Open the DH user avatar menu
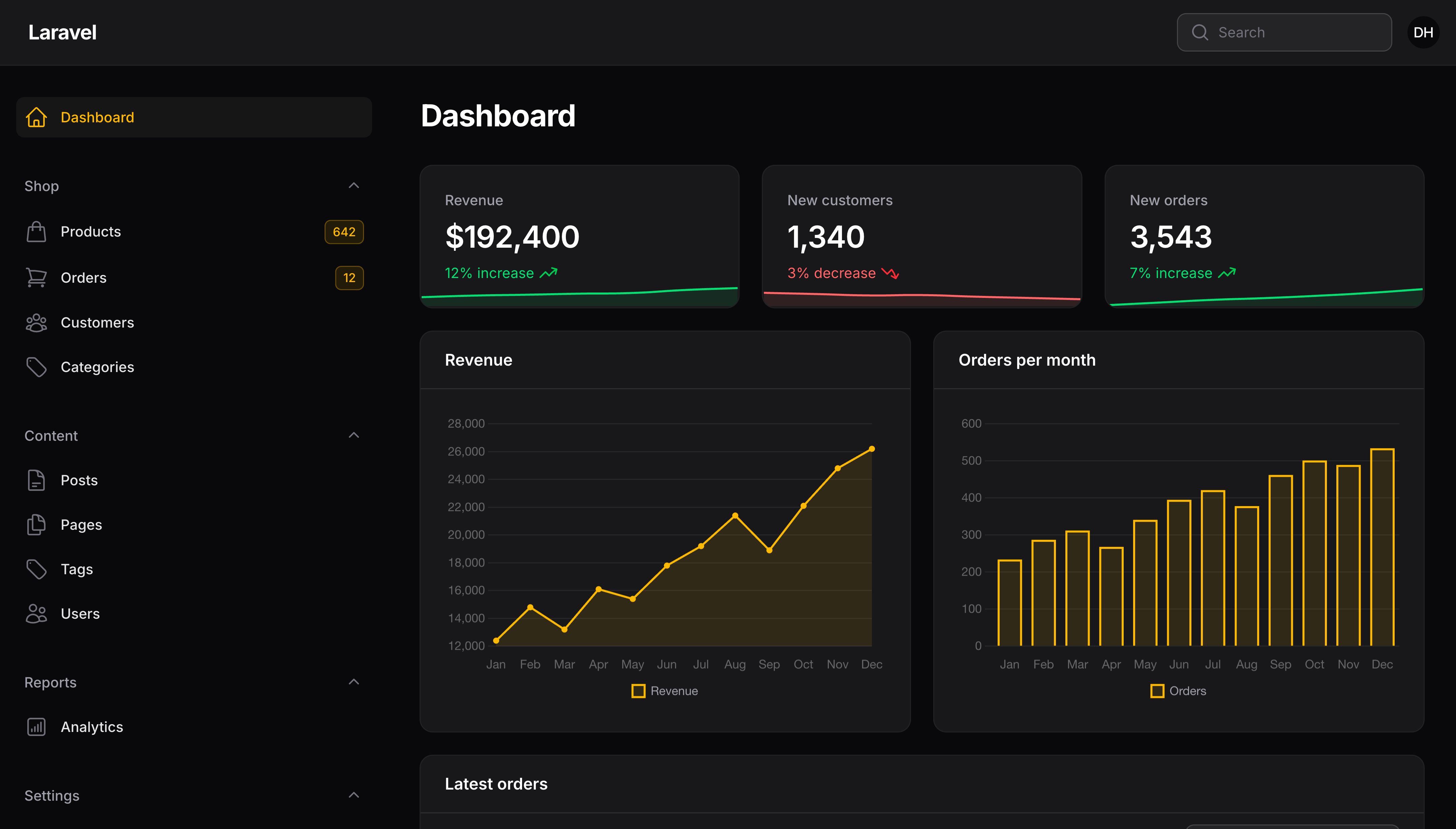The height and width of the screenshot is (829, 1456). [x=1423, y=32]
